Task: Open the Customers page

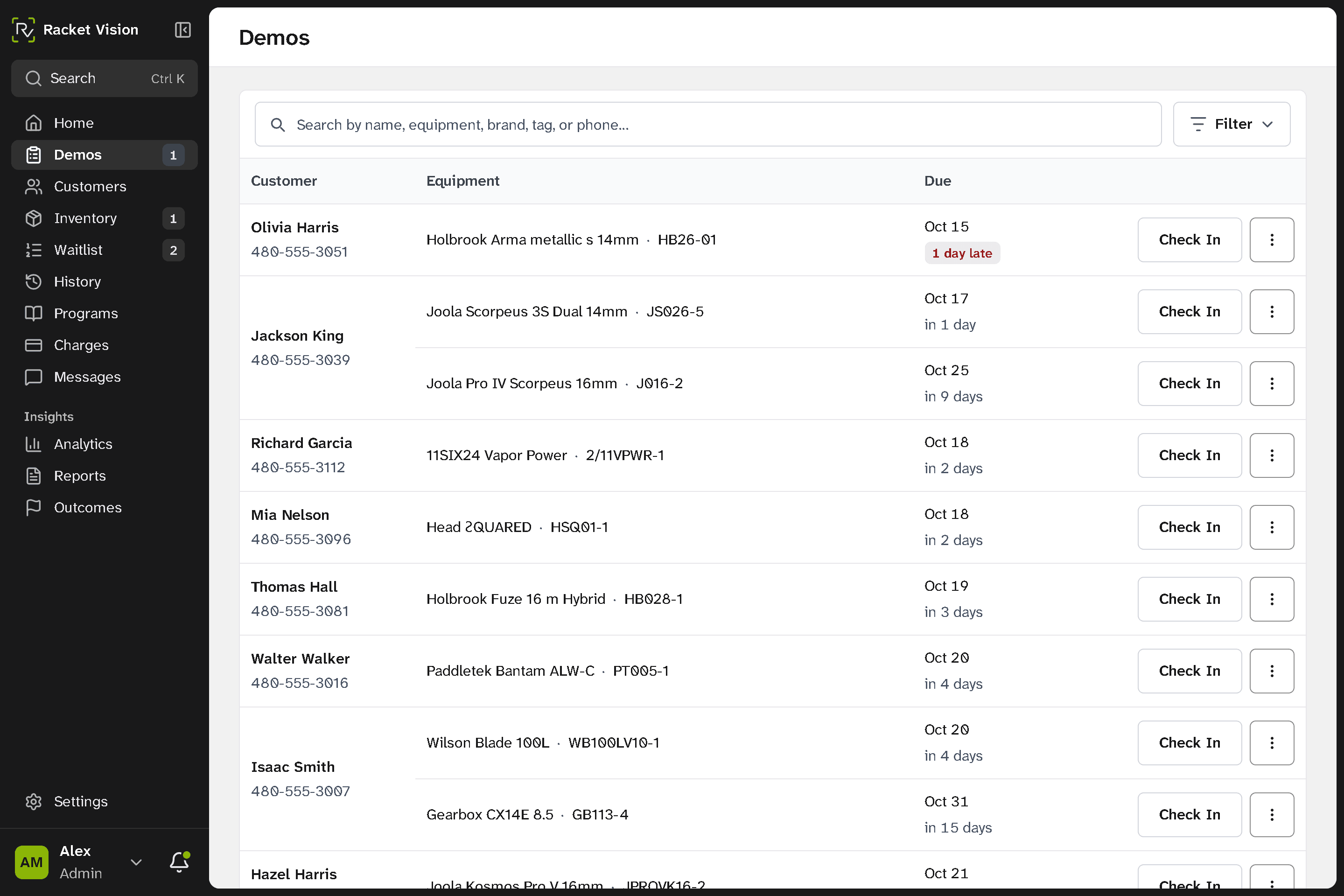Action: [105, 186]
